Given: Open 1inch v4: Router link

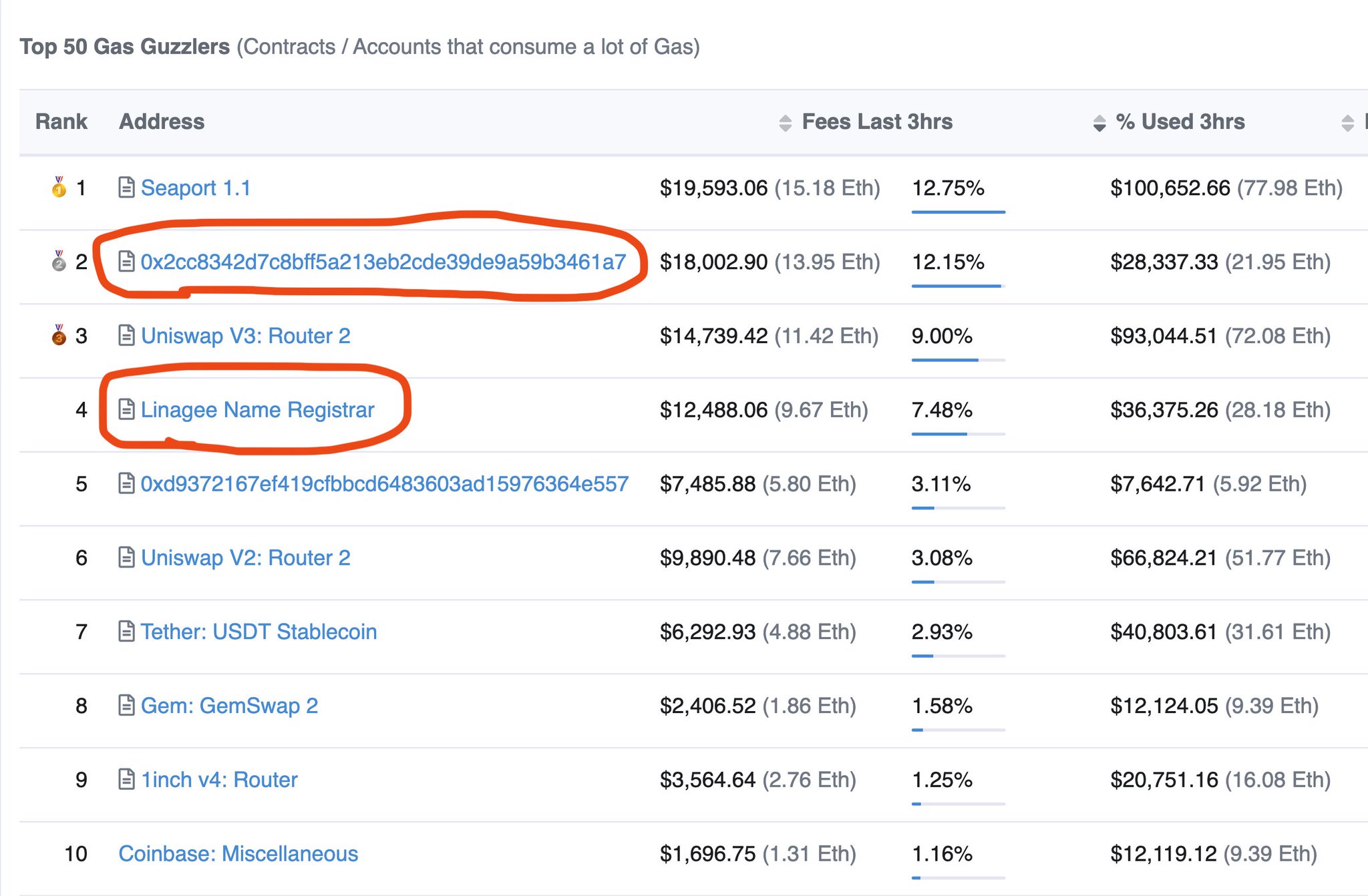Looking at the screenshot, I should pyautogui.click(x=219, y=779).
